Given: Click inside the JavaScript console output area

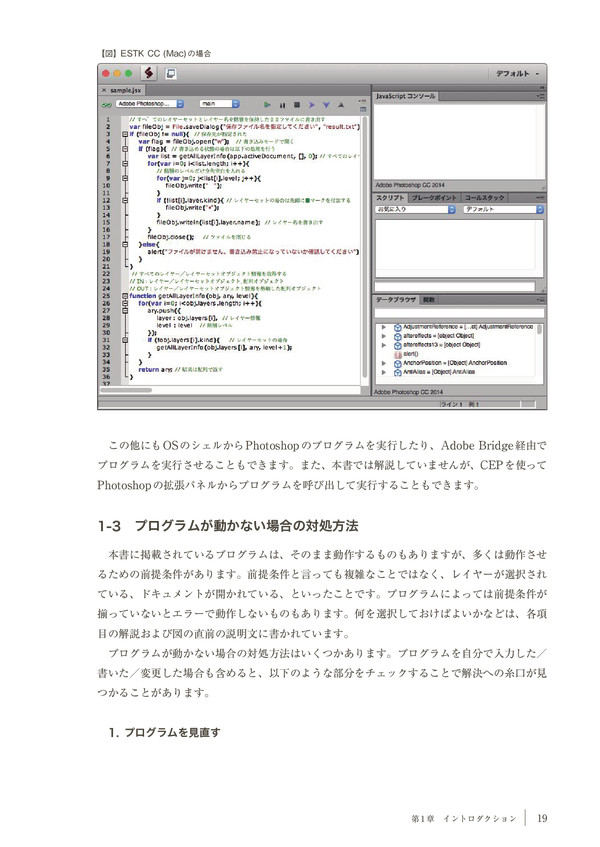Looking at the screenshot, I should [459, 140].
